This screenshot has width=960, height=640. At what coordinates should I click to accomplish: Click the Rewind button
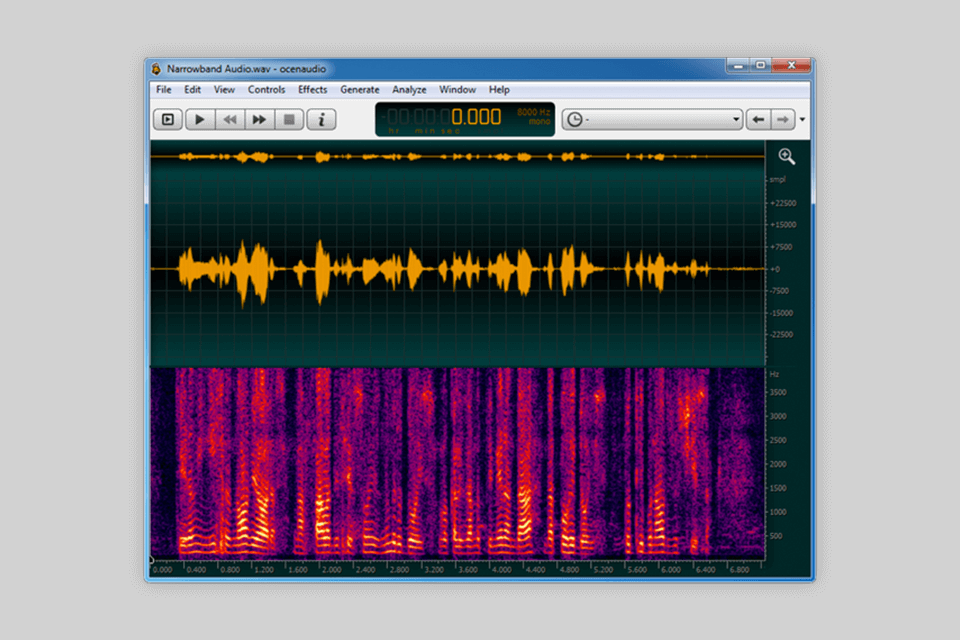[230, 119]
